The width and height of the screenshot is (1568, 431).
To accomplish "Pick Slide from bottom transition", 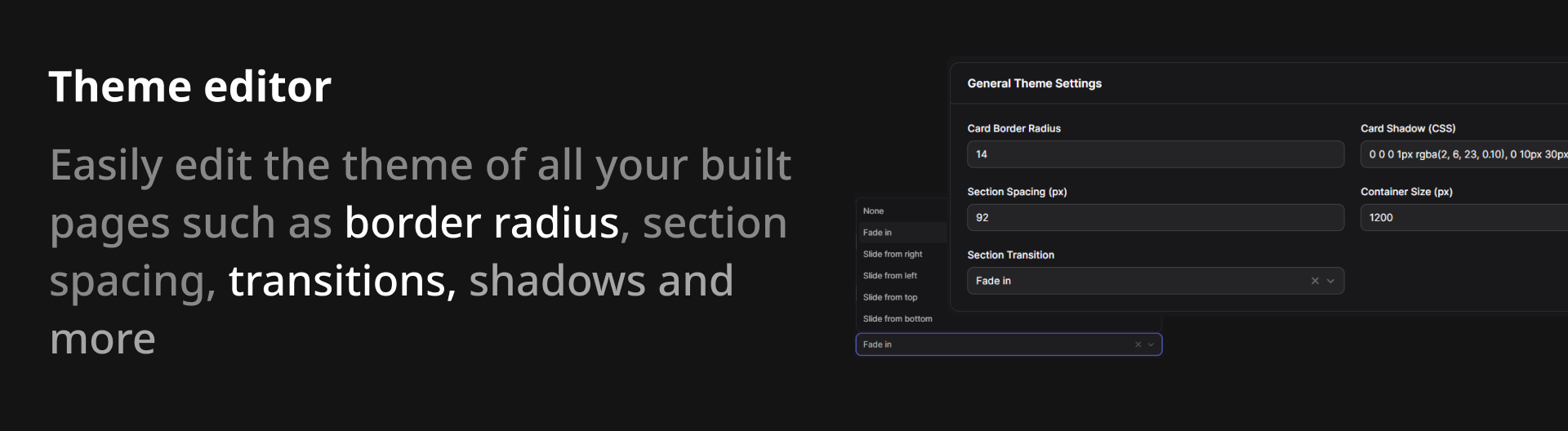I will pyautogui.click(x=897, y=319).
